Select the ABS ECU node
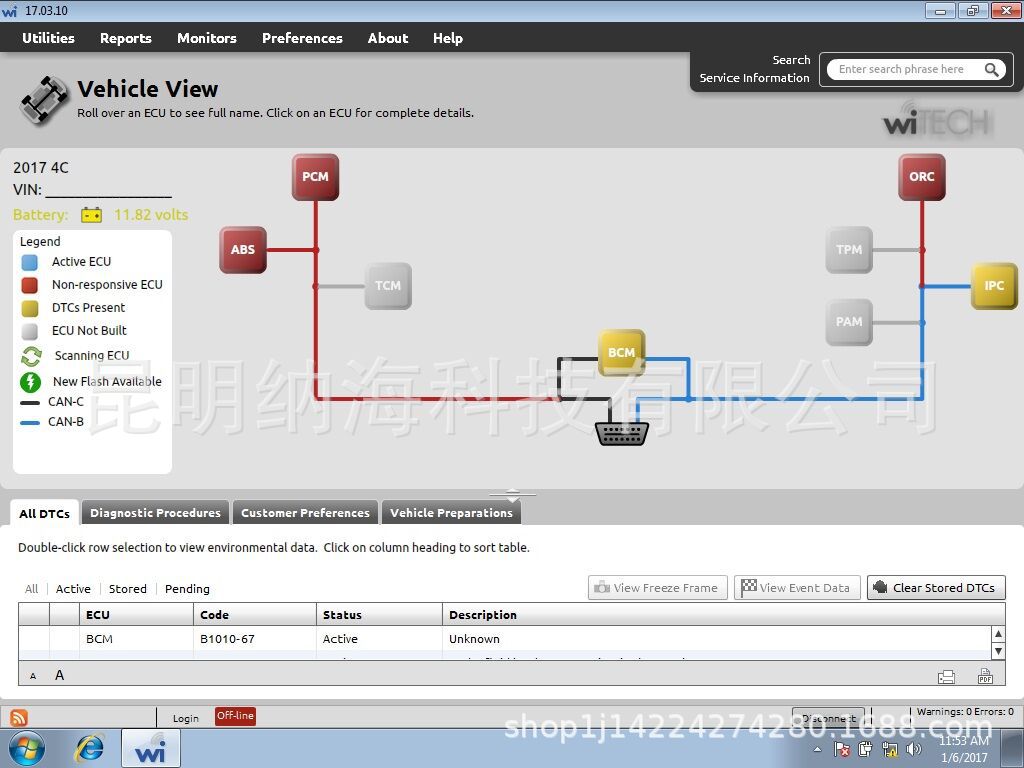Image resolution: width=1024 pixels, height=768 pixels. [x=243, y=249]
